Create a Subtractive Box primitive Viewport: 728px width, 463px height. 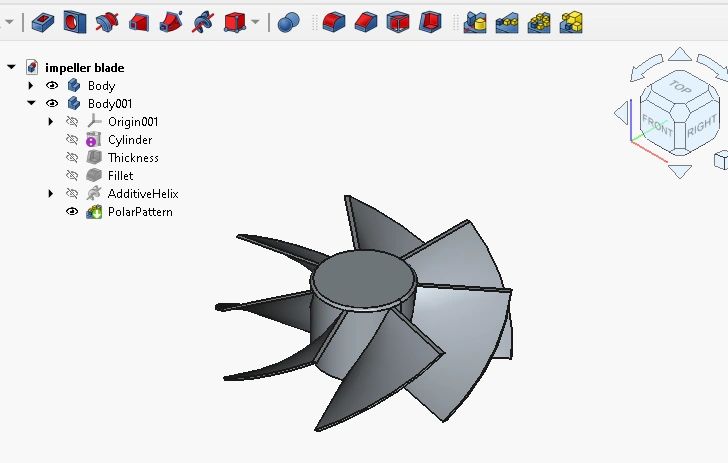pos(234,22)
